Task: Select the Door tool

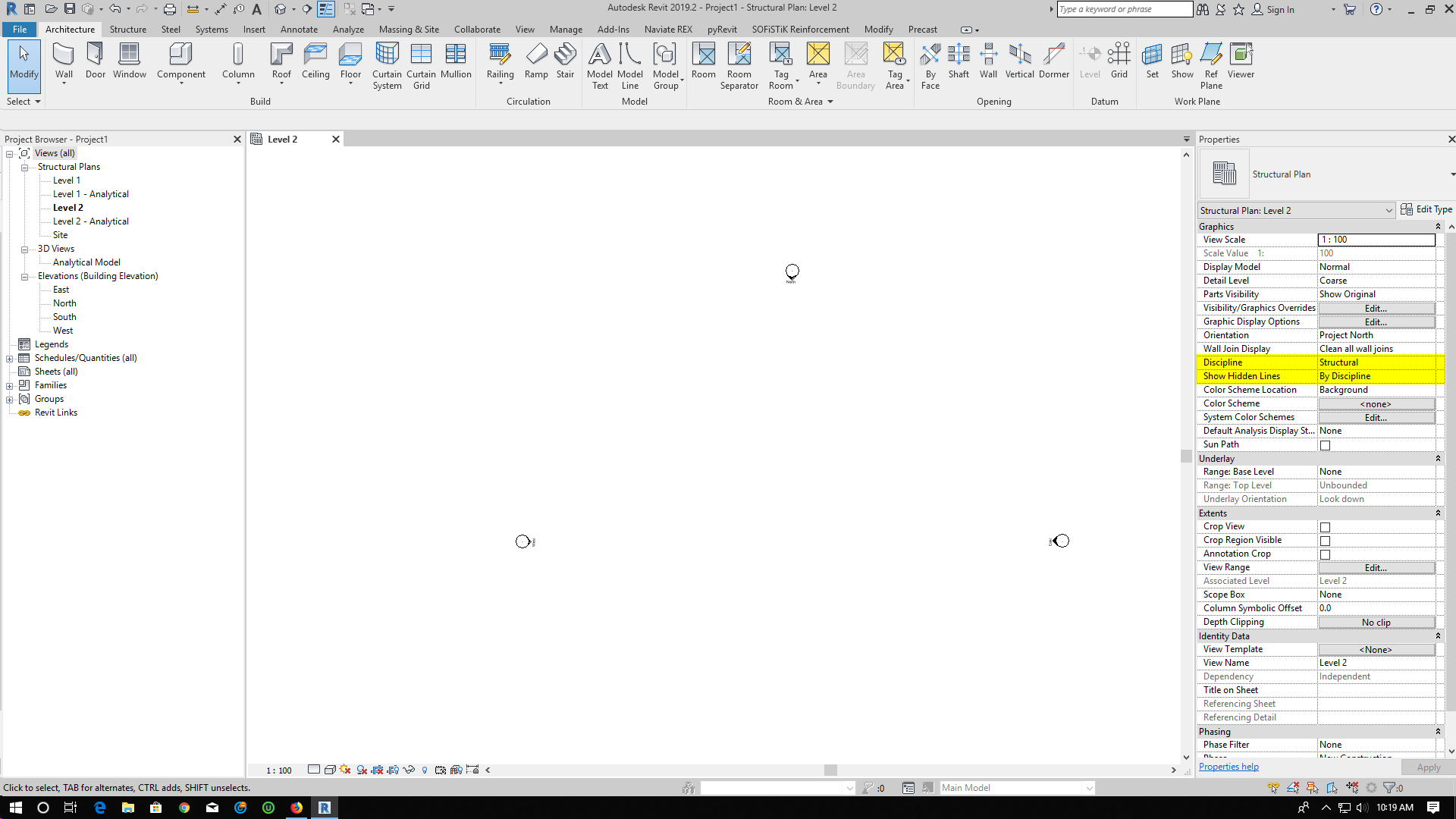Action: (x=95, y=61)
